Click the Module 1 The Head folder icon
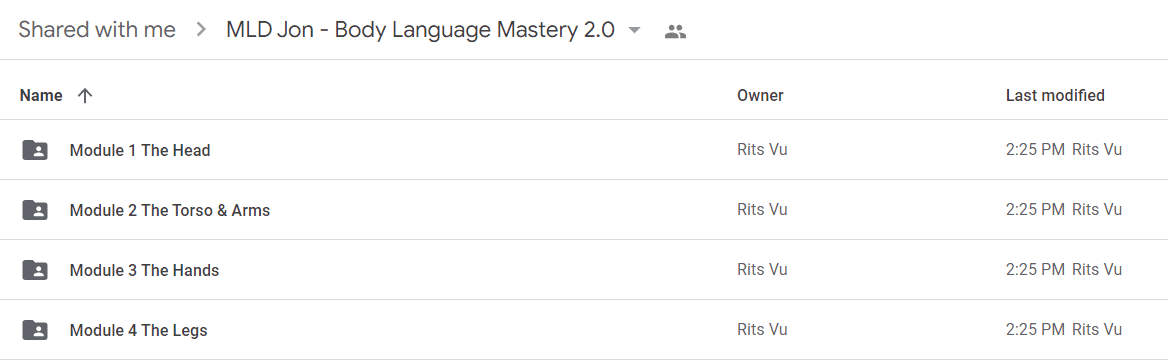Image resolution: width=1168 pixels, height=362 pixels. click(x=35, y=150)
